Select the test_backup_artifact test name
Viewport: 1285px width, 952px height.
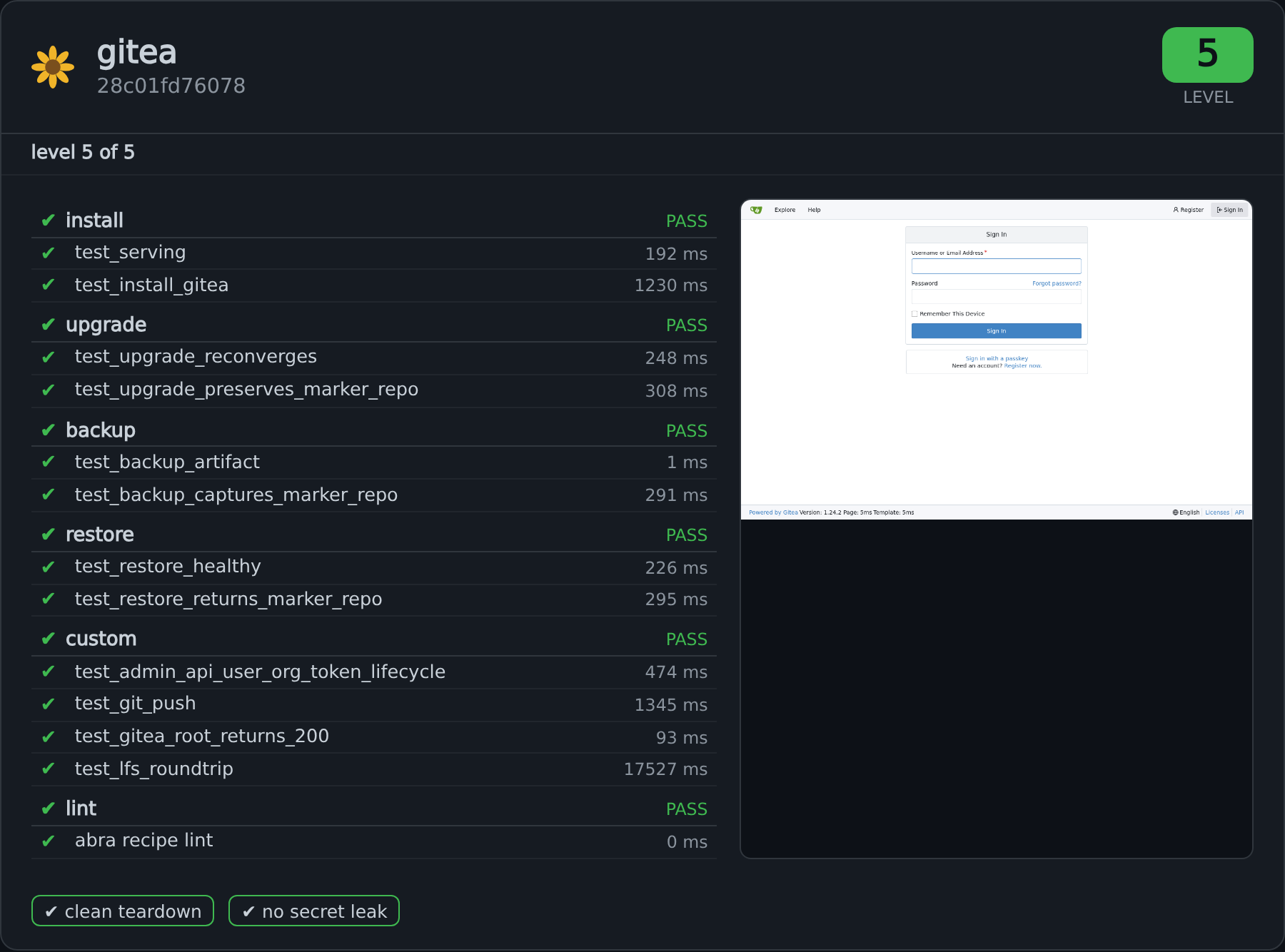click(x=167, y=462)
